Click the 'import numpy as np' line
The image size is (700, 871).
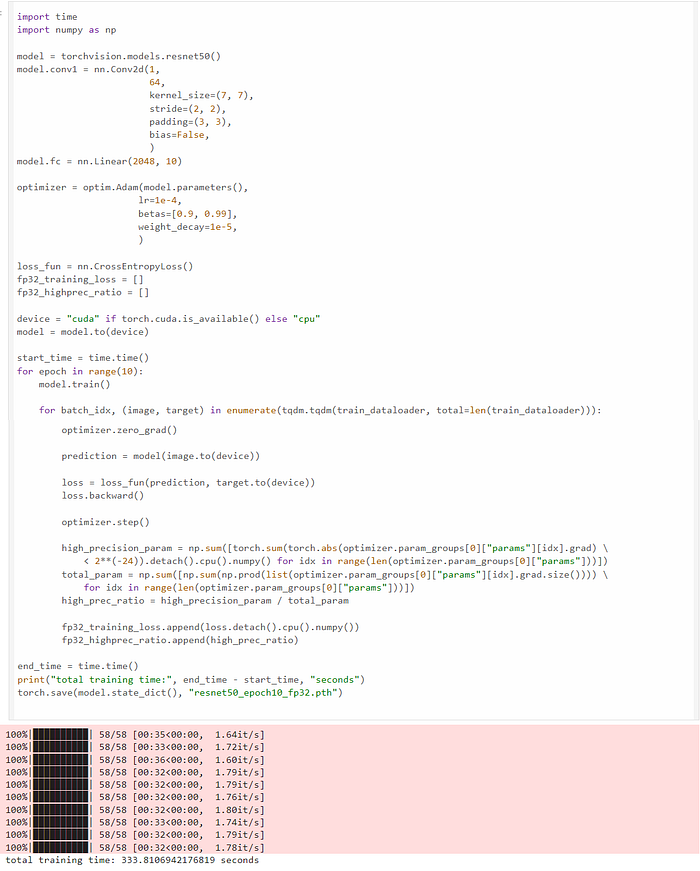67,30
